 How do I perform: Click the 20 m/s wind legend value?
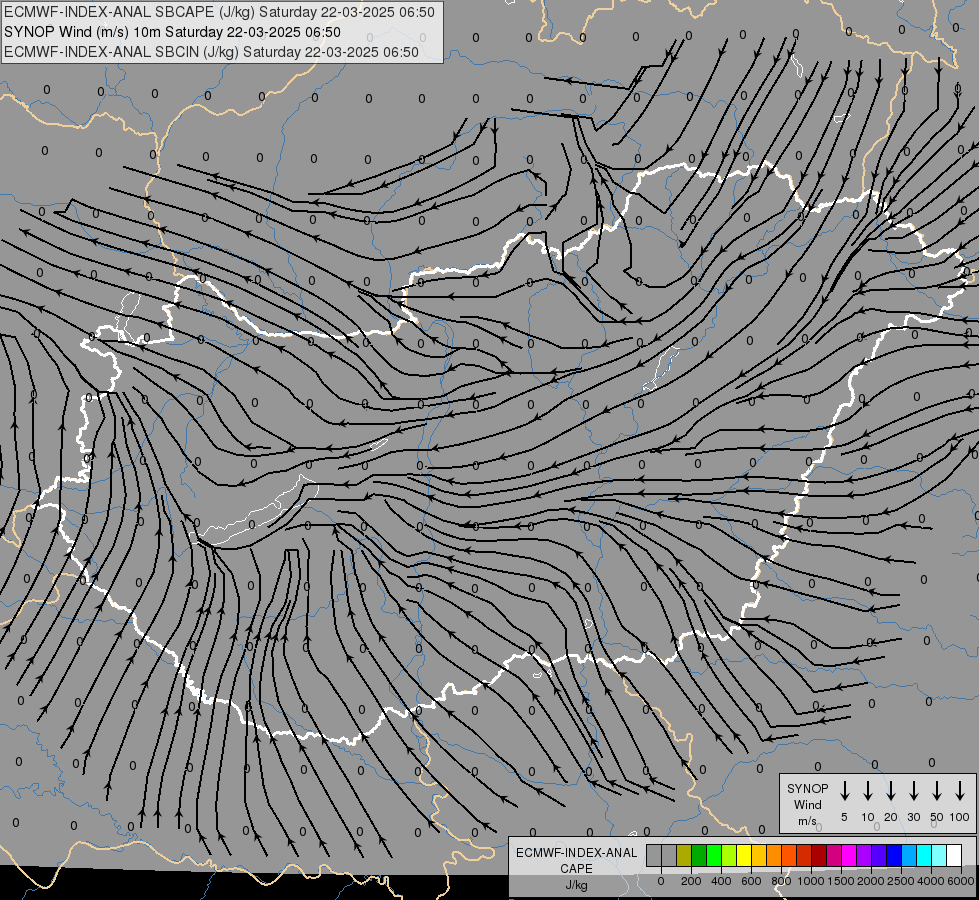point(890,817)
